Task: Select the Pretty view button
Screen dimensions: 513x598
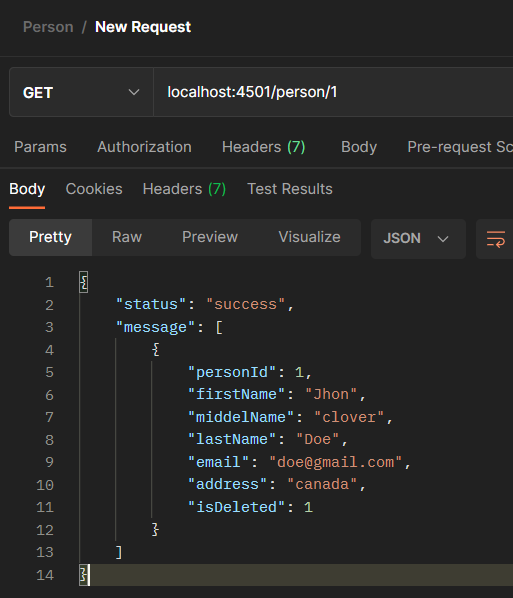Action: pos(50,237)
